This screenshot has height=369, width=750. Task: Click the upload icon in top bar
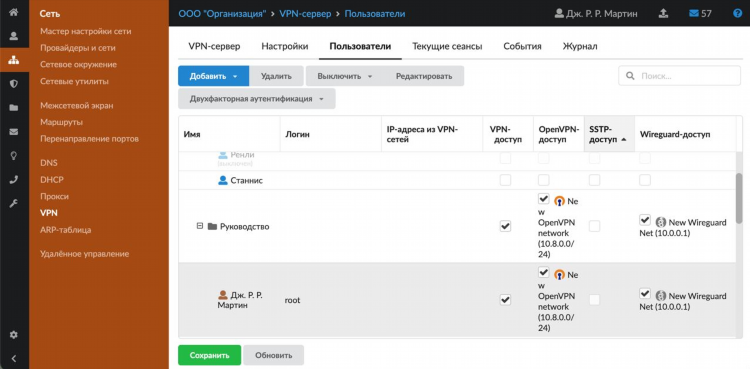tap(663, 13)
